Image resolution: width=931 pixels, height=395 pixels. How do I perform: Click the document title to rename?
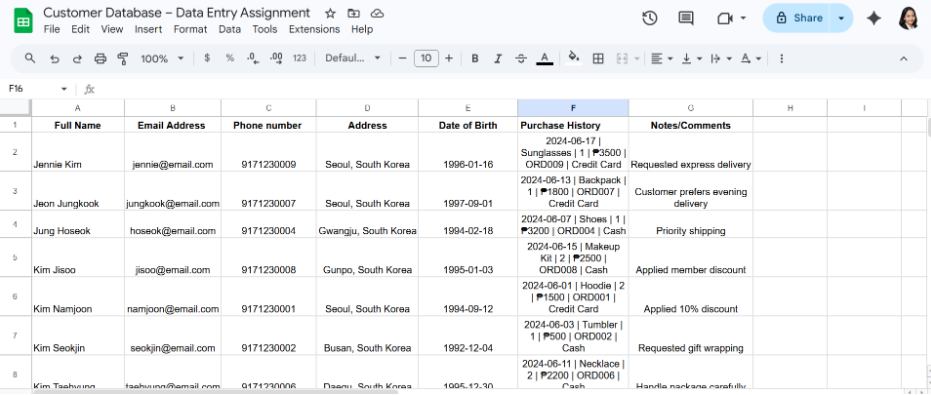tap(176, 12)
